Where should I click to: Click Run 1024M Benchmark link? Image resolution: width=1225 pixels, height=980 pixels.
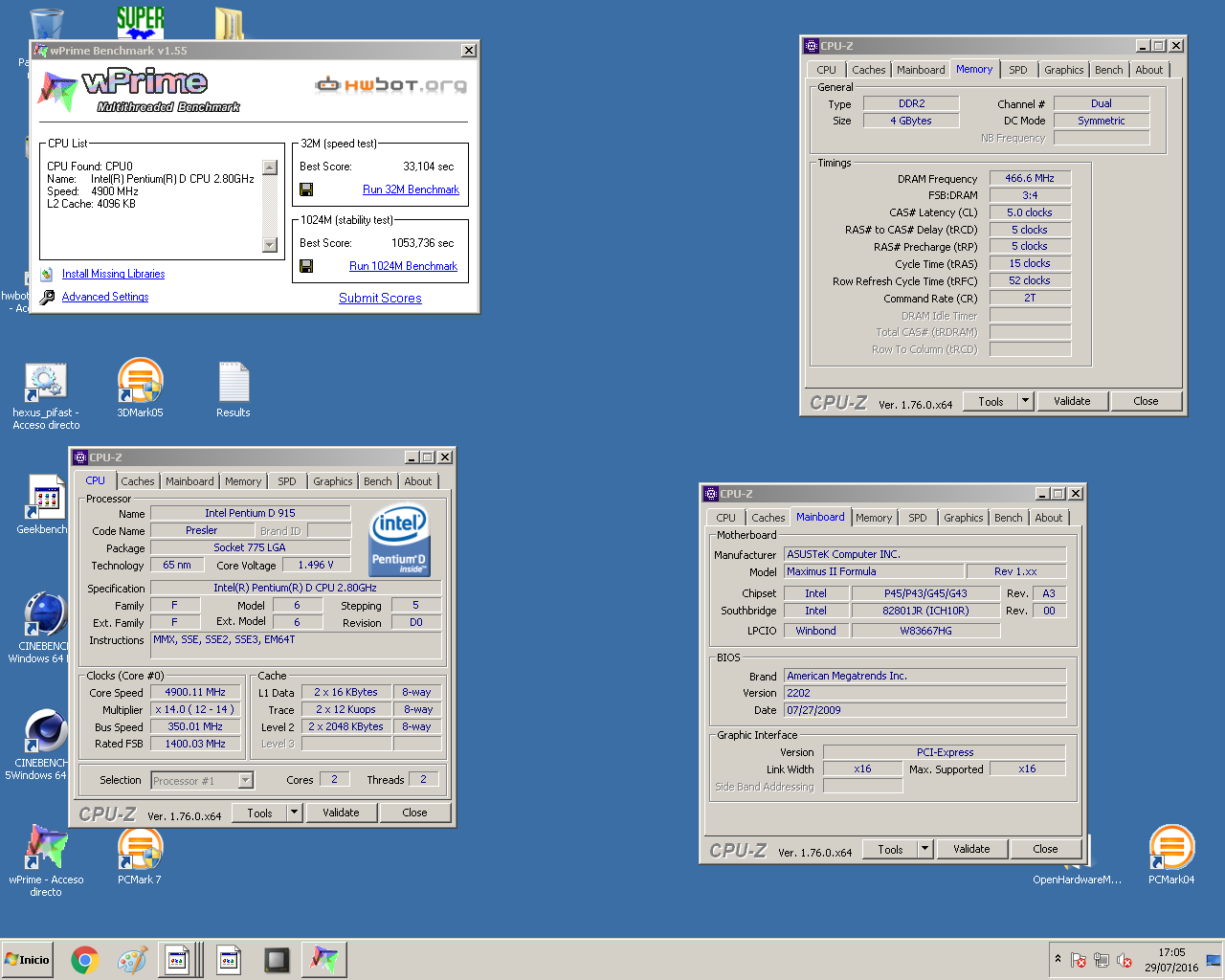pos(403,266)
